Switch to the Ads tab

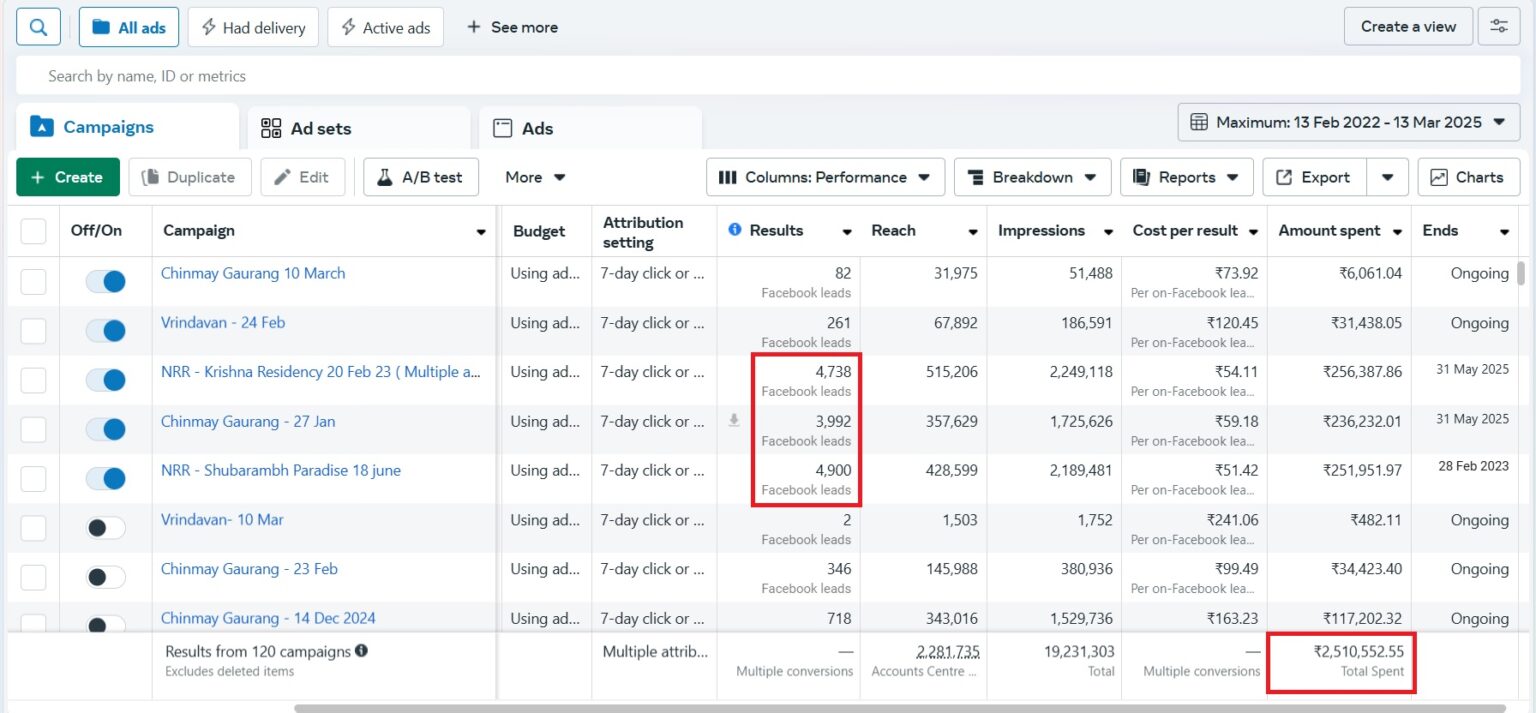590,128
